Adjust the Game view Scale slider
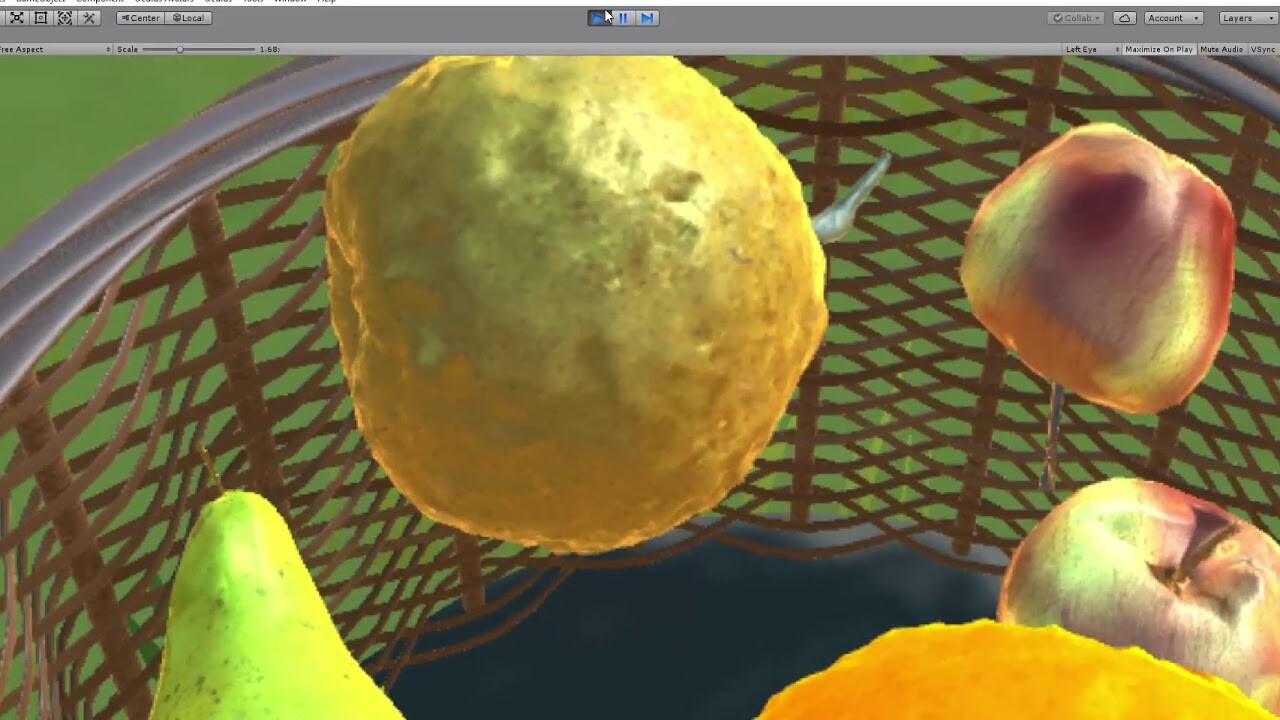Image resolution: width=1280 pixels, height=720 pixels. (x=181, y=48)
